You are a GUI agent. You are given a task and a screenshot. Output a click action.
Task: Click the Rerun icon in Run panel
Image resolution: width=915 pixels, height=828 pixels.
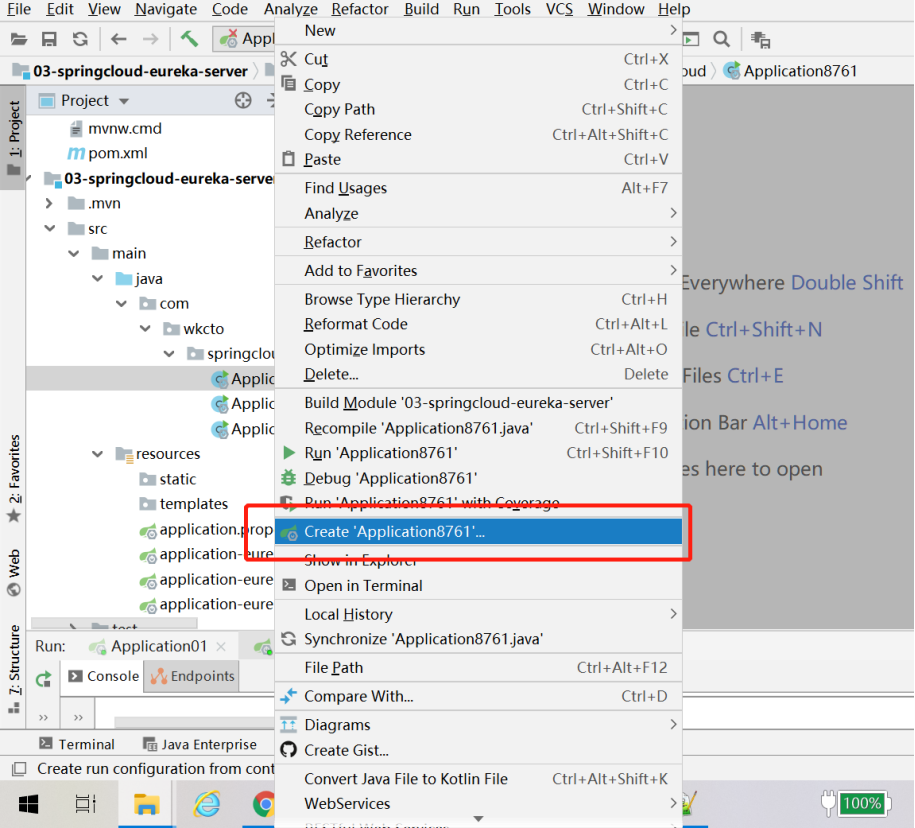(44, 679)
